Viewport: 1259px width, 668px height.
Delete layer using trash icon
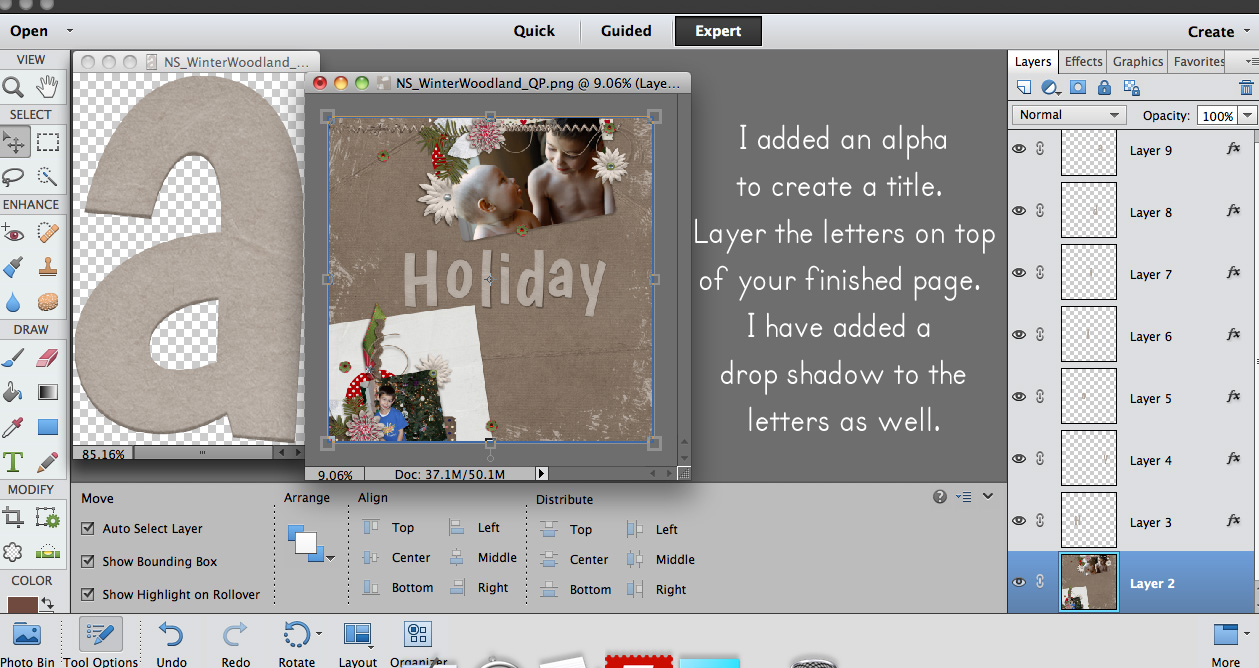[x=1245, y=88]
